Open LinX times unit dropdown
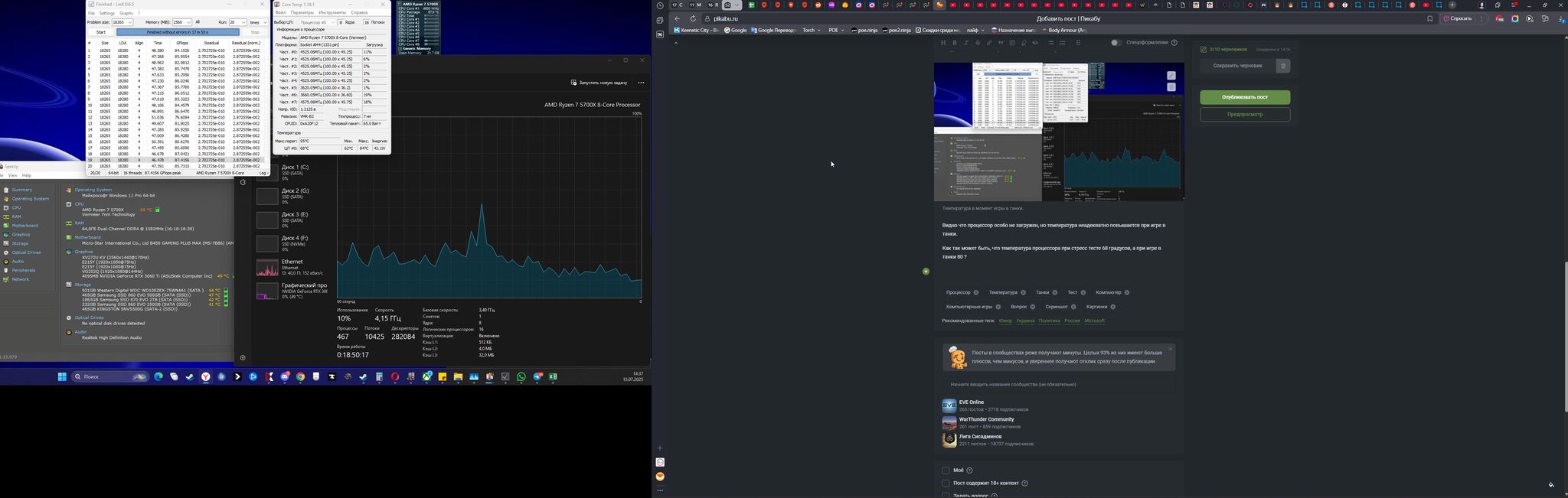This screenshot has height=498, width=1568. (x=259, y=22)
